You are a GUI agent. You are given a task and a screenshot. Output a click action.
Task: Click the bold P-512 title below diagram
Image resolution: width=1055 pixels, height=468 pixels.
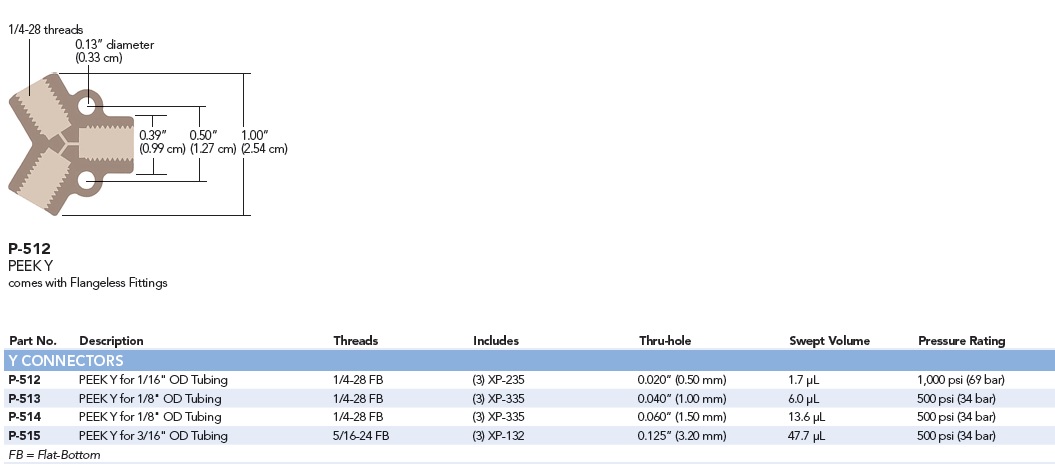coord(29,249)
